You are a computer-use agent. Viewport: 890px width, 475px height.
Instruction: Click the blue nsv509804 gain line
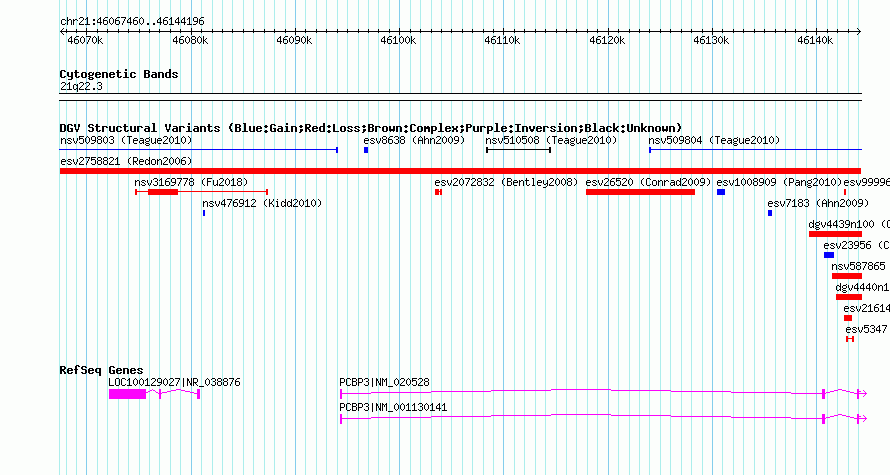pos(755,150)
